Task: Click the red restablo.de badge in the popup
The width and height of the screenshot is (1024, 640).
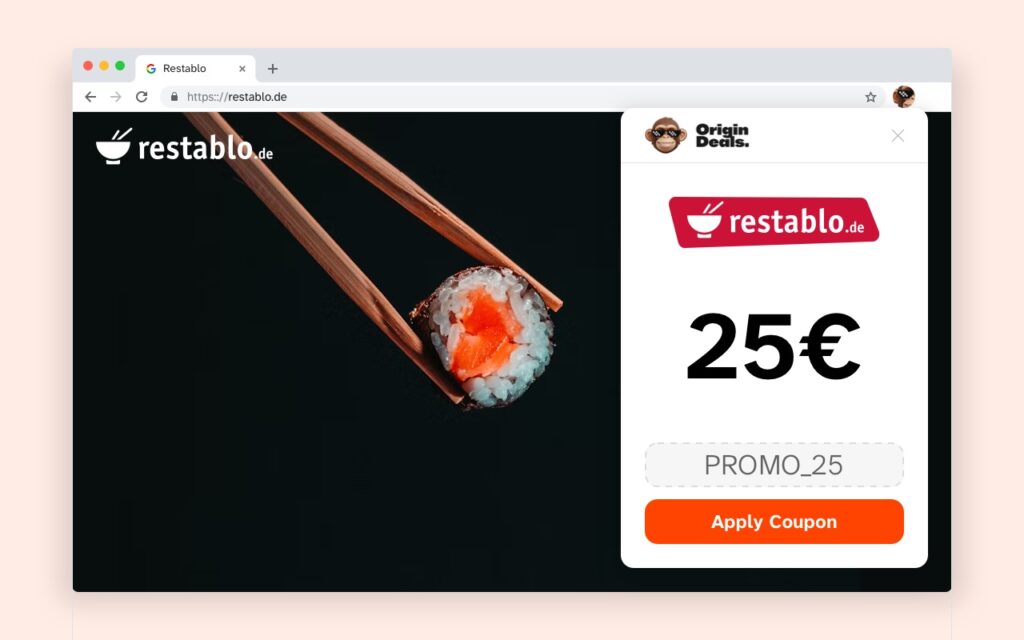Action: (x=774, y=222)
